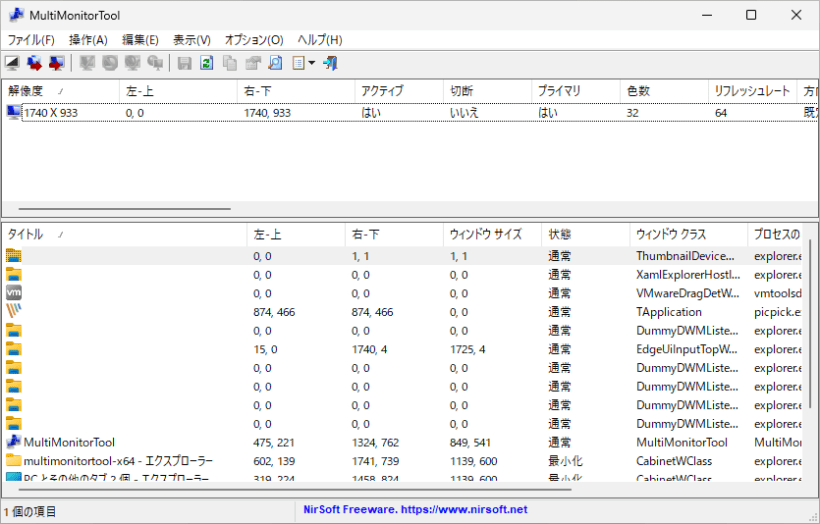Sort monitors by 色数 column header

[664, 91]
